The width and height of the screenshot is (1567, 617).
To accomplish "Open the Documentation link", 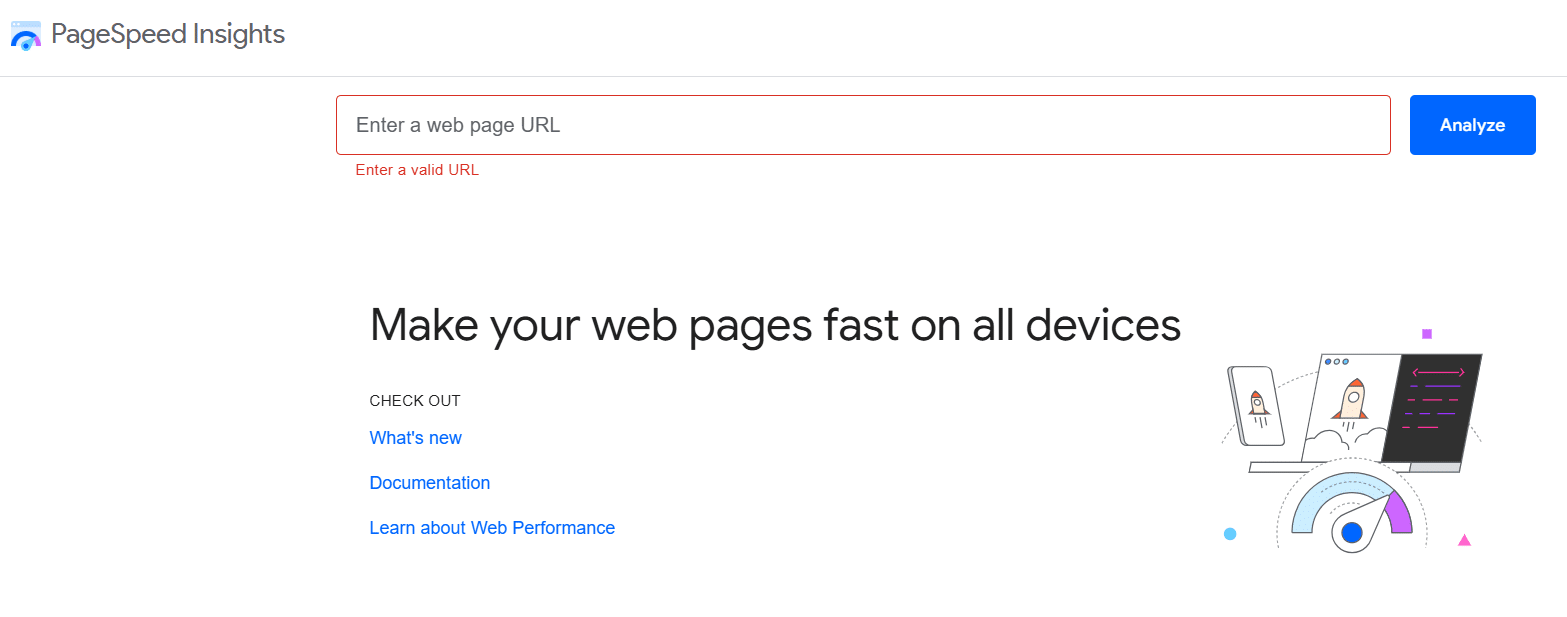I will (x=429, y=482).
